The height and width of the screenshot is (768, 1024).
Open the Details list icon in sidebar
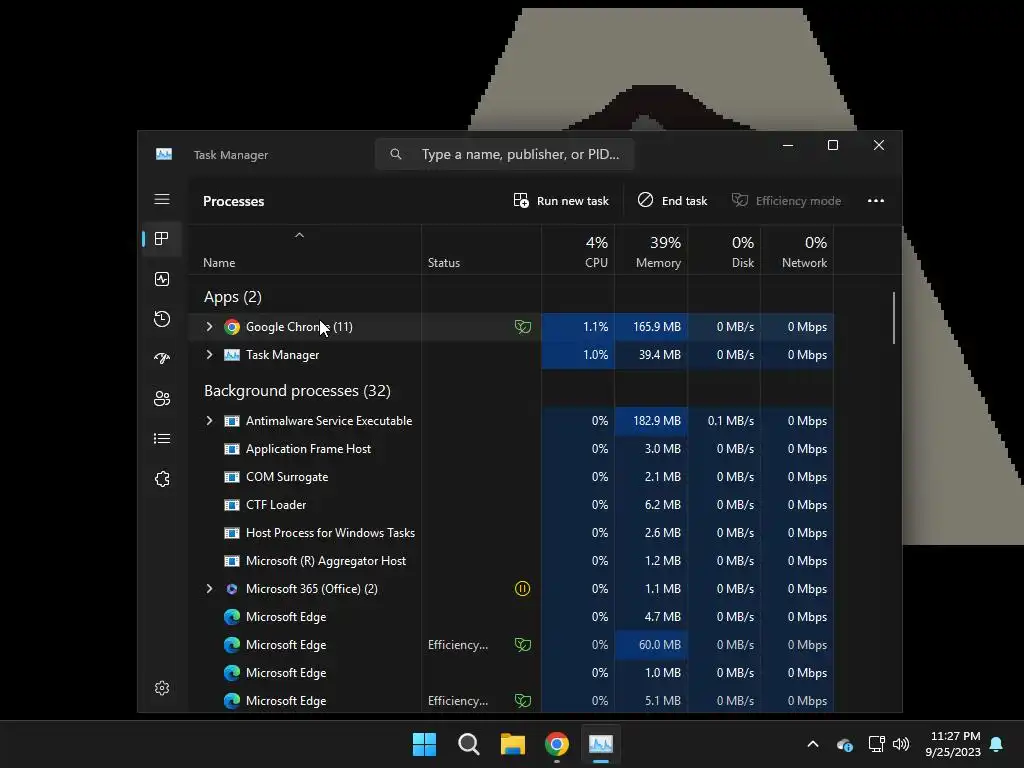click(162, 438)
